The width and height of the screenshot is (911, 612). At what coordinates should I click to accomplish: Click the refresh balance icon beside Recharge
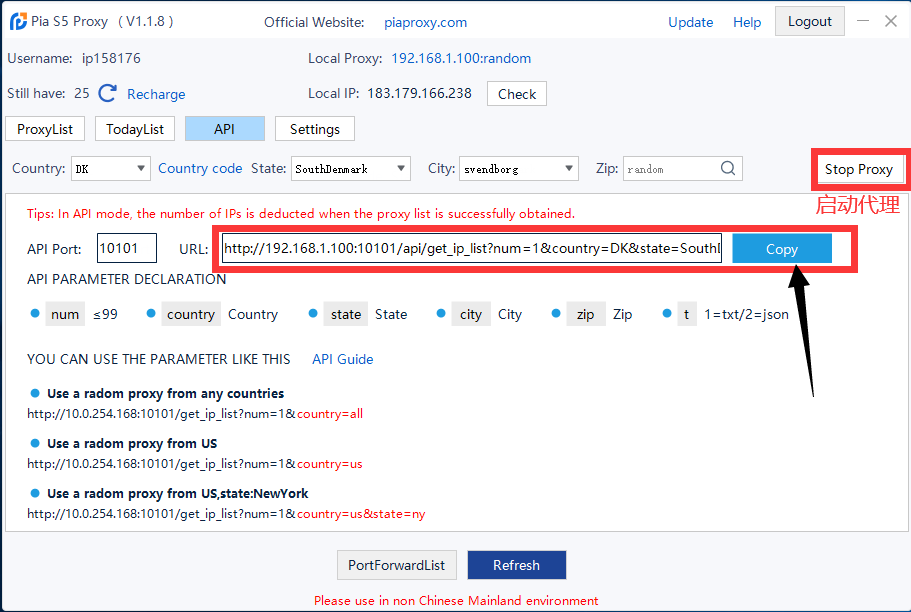point(108,93)
